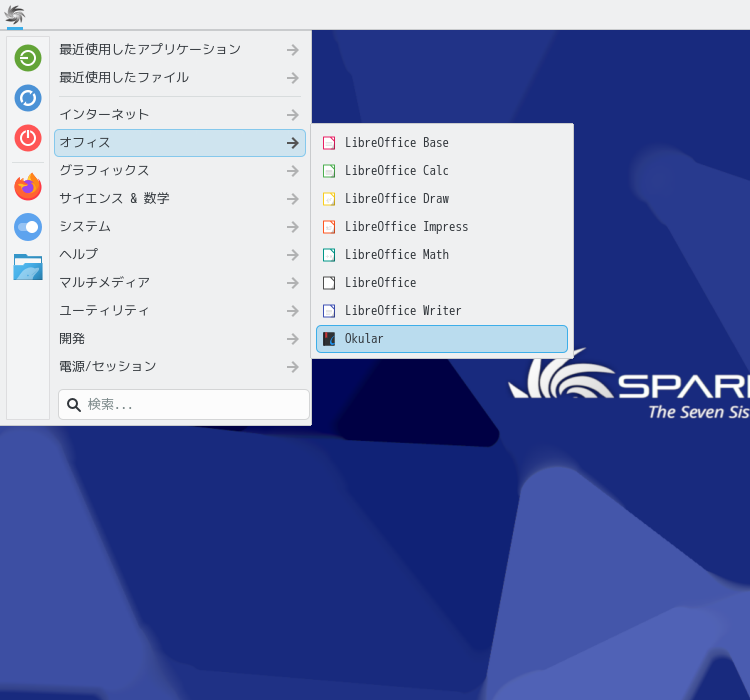
Task: Launch LibreOffice Impress
Action: point(442,227)
